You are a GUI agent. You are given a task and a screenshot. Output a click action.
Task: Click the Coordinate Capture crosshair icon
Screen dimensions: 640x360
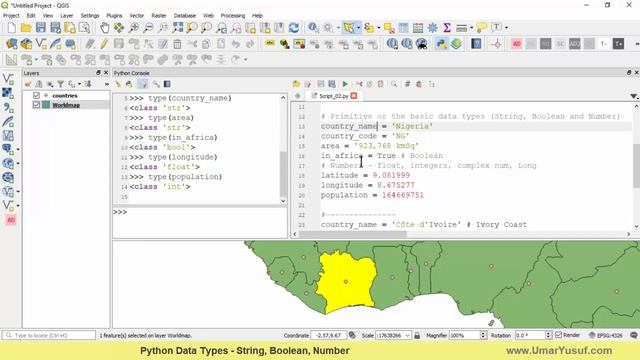pos(496,44)
